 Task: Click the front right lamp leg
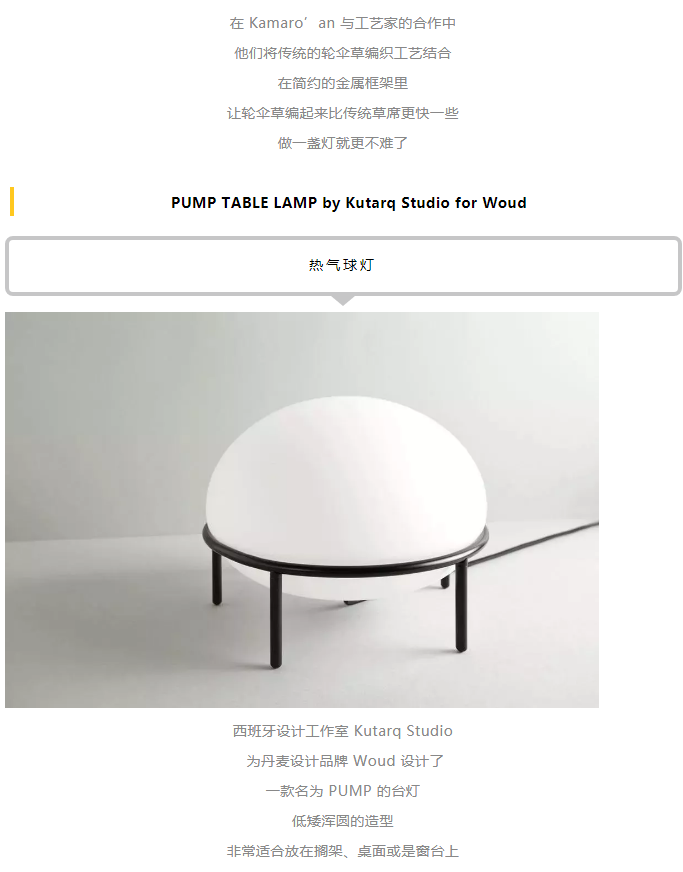(x=461, y=606)
